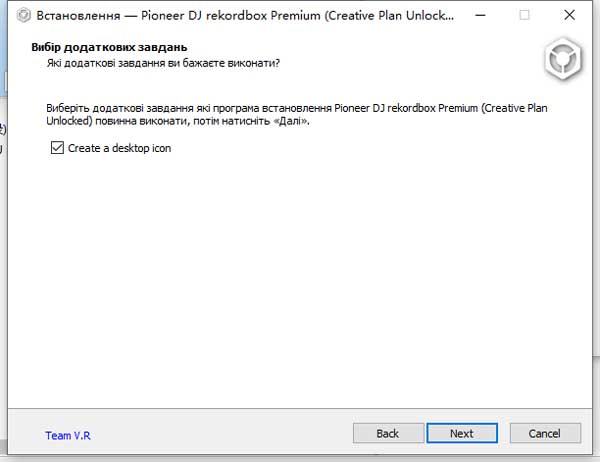The image size is (600, 462).
Task: Uncheck the Create a desktop icon checkbox
Action: point(57,148)
